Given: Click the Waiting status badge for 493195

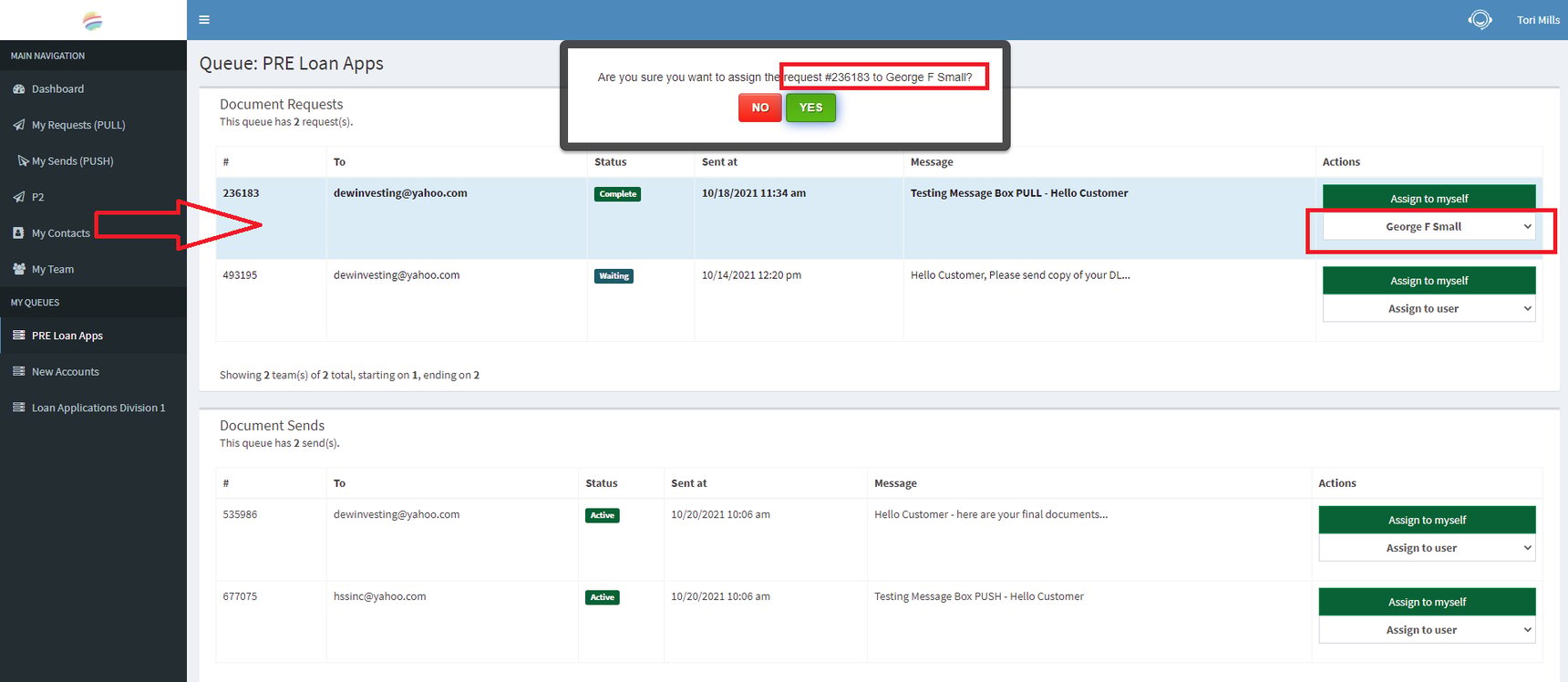Looking at the screenshot, I should pyautogui.click(x=614, y=276).
